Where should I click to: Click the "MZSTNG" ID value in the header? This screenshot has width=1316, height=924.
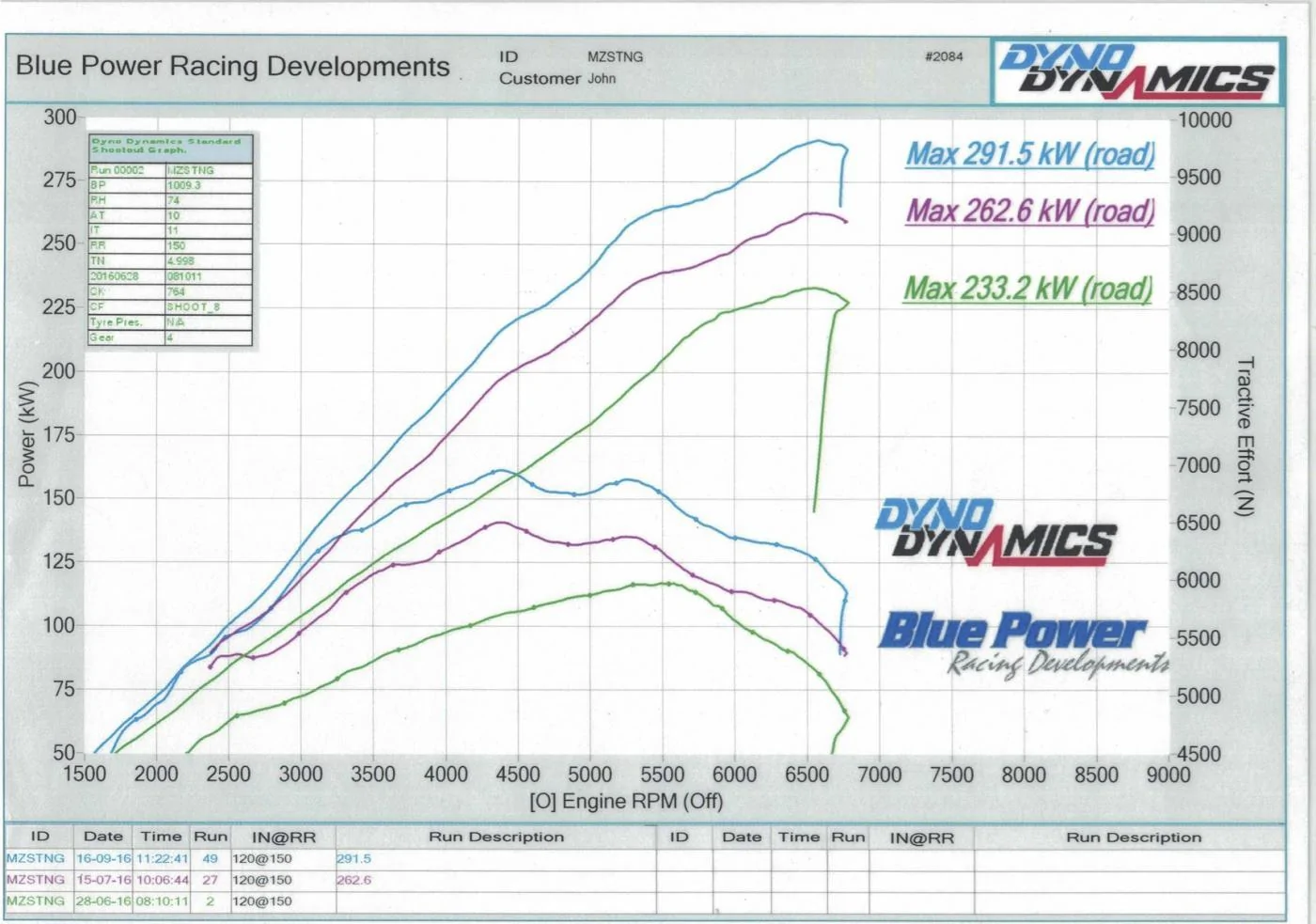(616, 56)
